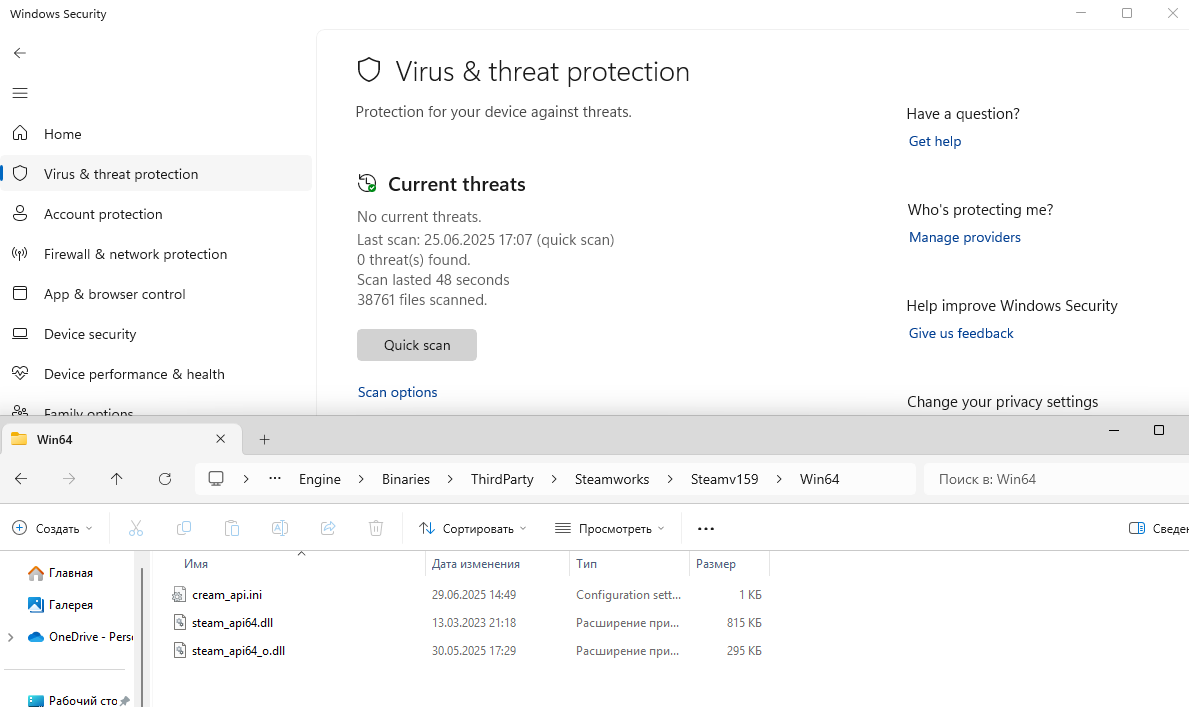Select Virus & threat protection sidebar item
This screenshot has width=1189, height=707.
155,174
